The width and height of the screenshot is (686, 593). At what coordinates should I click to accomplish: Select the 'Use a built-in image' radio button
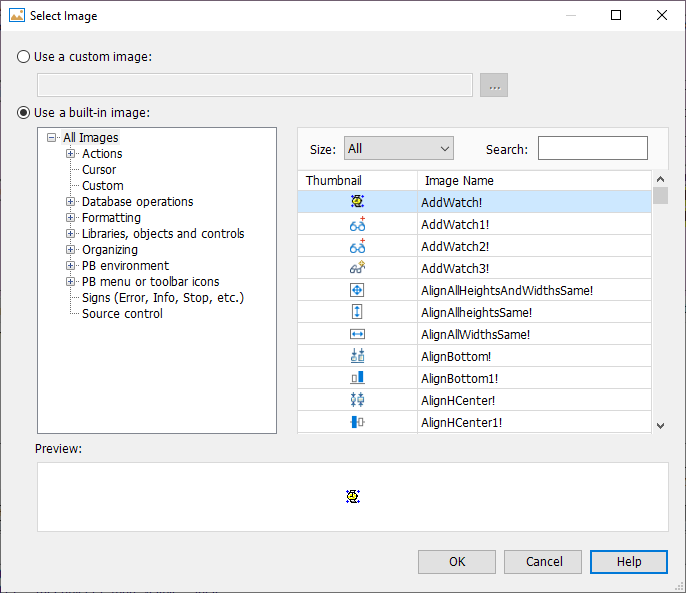pos(24,113)
